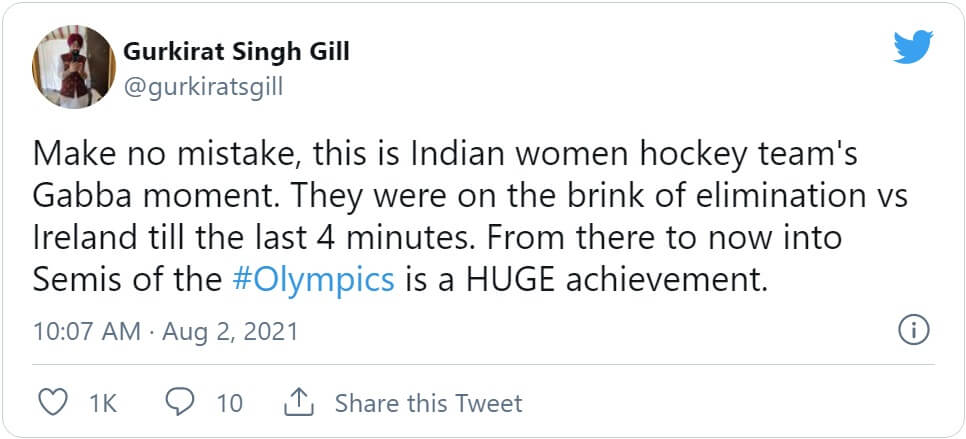
Task: Click the word HUGE in the tweet
Action: (x=506, y=279)
